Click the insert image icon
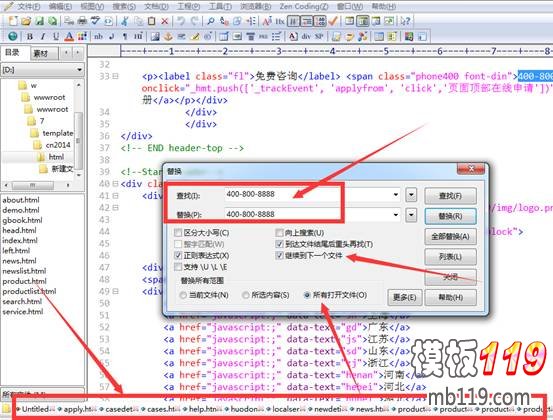The height and width of the screenshot is (420, 553). [155, 36]
